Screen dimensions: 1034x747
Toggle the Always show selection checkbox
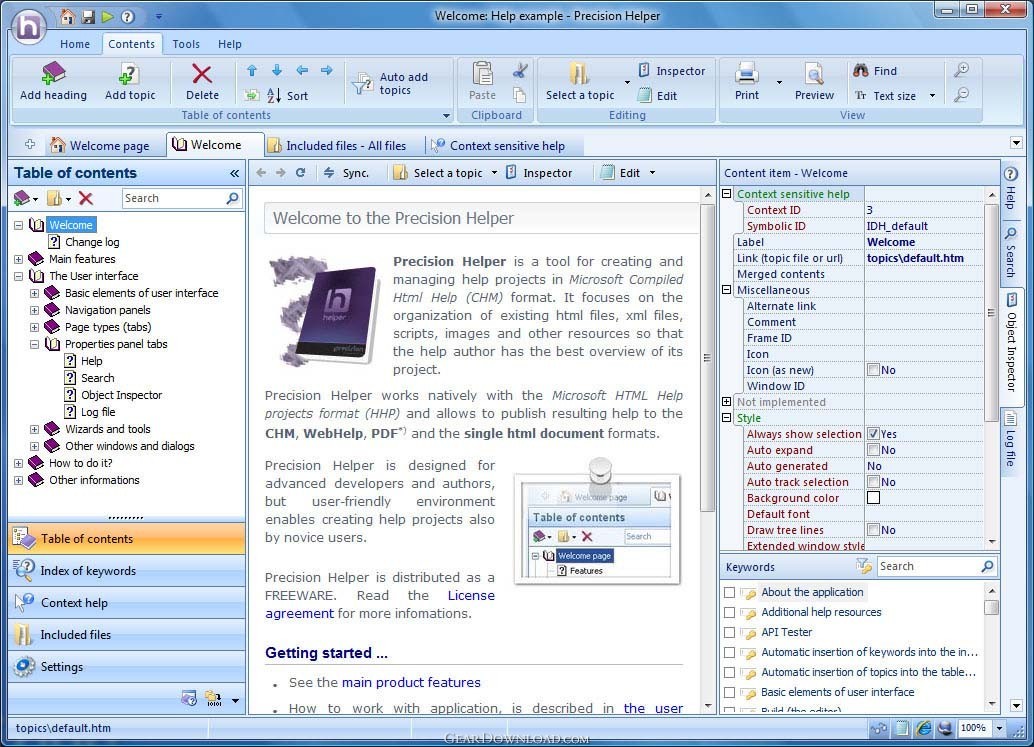click(873, 434)
